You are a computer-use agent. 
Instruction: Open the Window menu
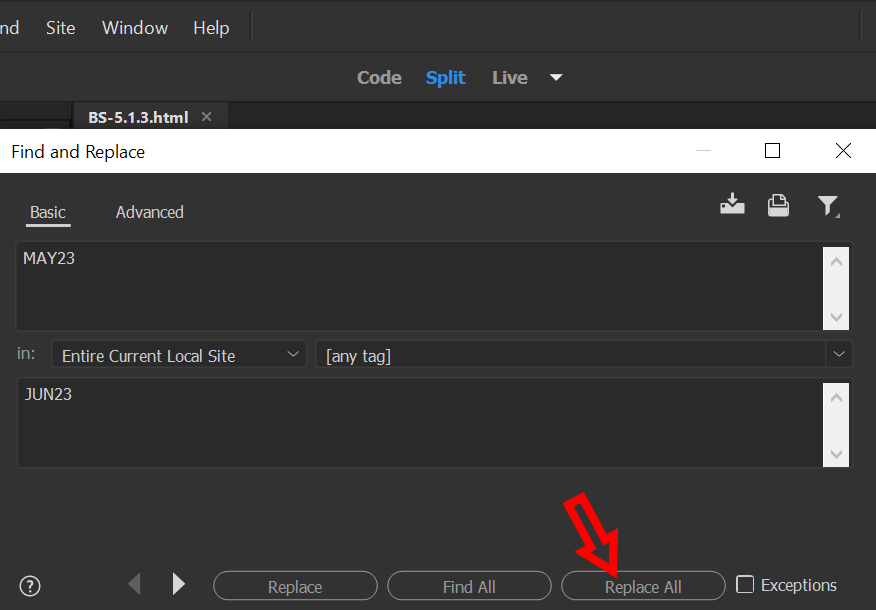tap(134, 27)
